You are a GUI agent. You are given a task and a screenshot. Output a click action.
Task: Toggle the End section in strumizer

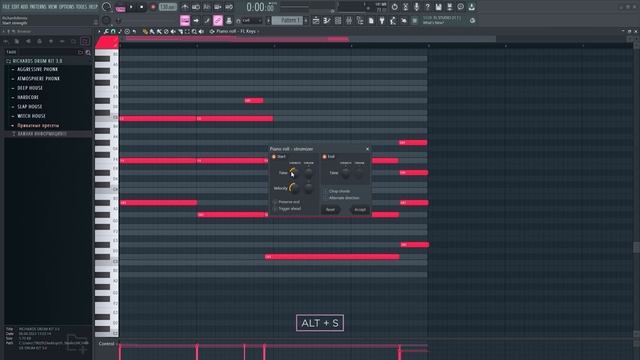(x=324, y=157)
